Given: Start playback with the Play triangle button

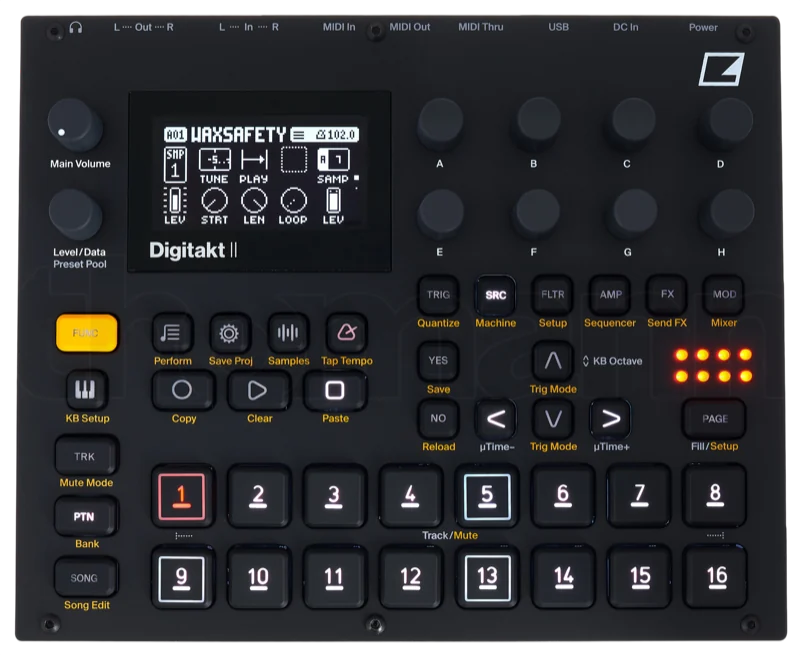Looking at the screenshot, I should 258,390.
